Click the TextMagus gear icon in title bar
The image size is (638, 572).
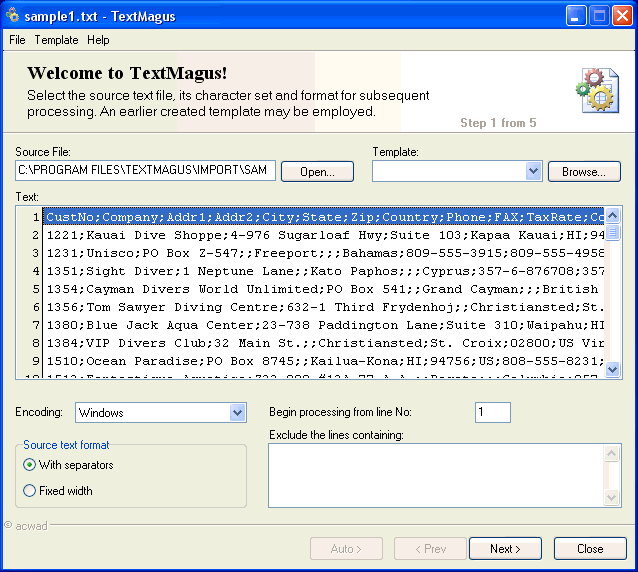[x=13, y=15]
